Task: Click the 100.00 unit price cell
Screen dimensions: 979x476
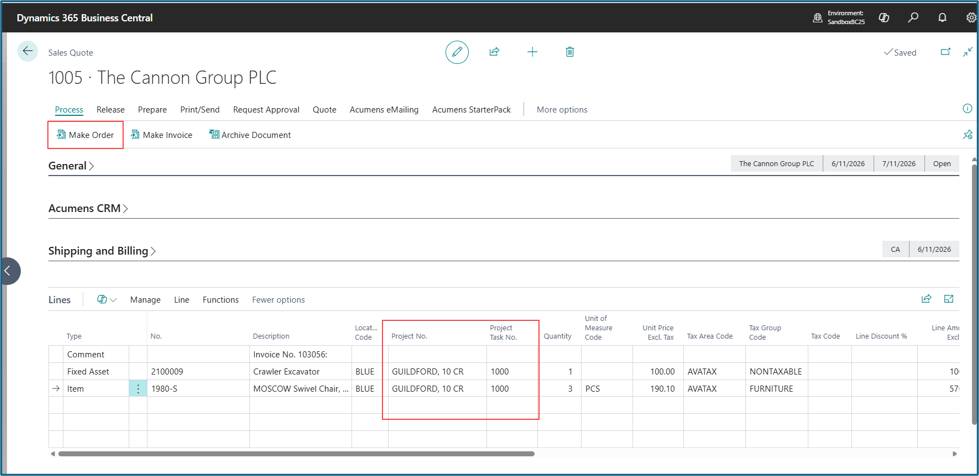Action: click(x=657, y=371)
